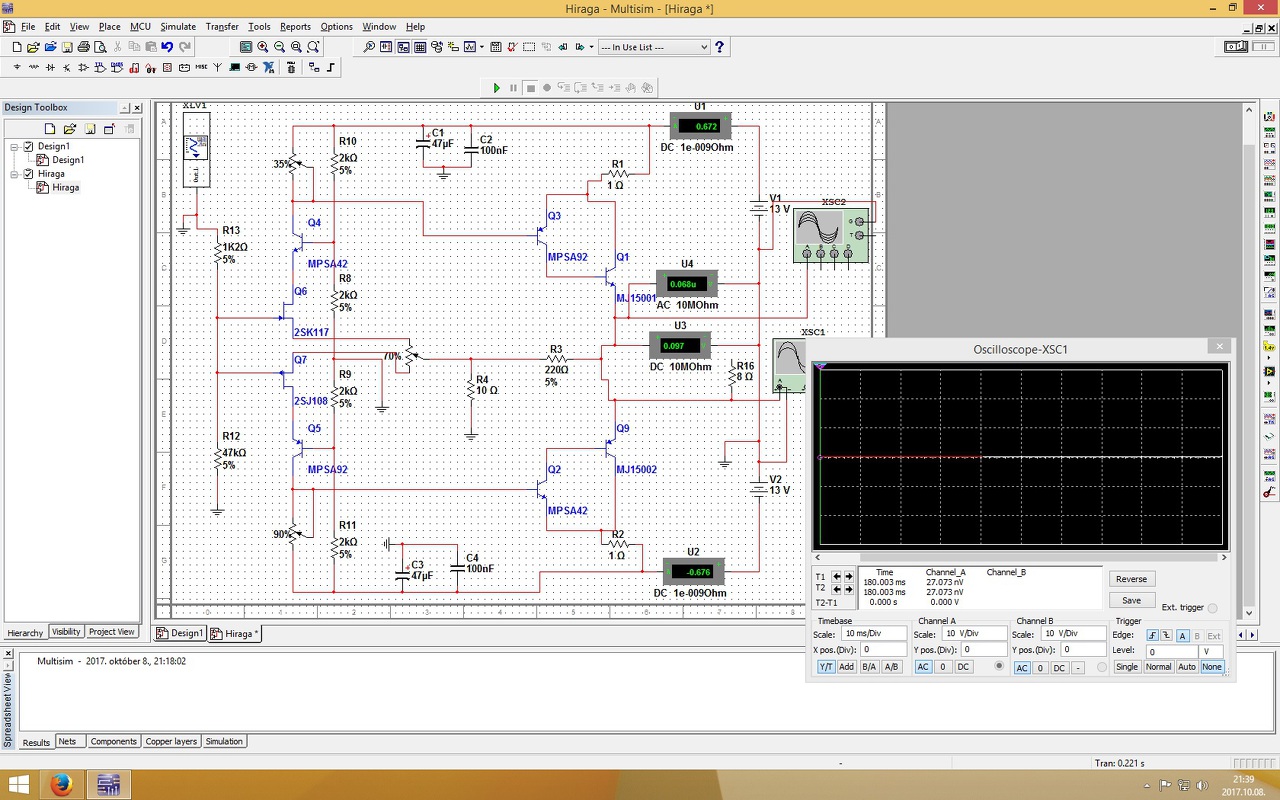
Task: Click the oscilloscope Save button
Action: click(1131, 601)
